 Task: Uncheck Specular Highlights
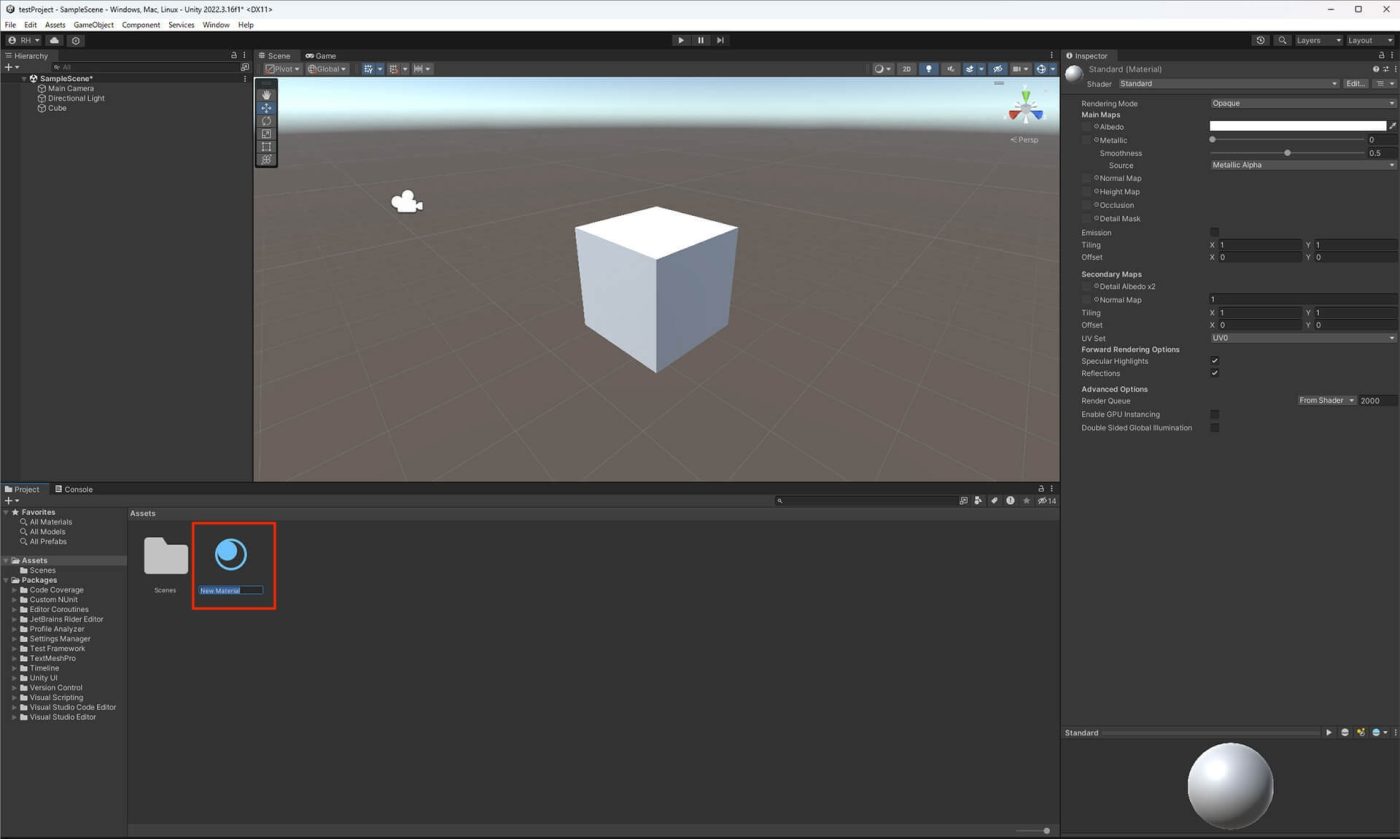(x=1215, y=361)
